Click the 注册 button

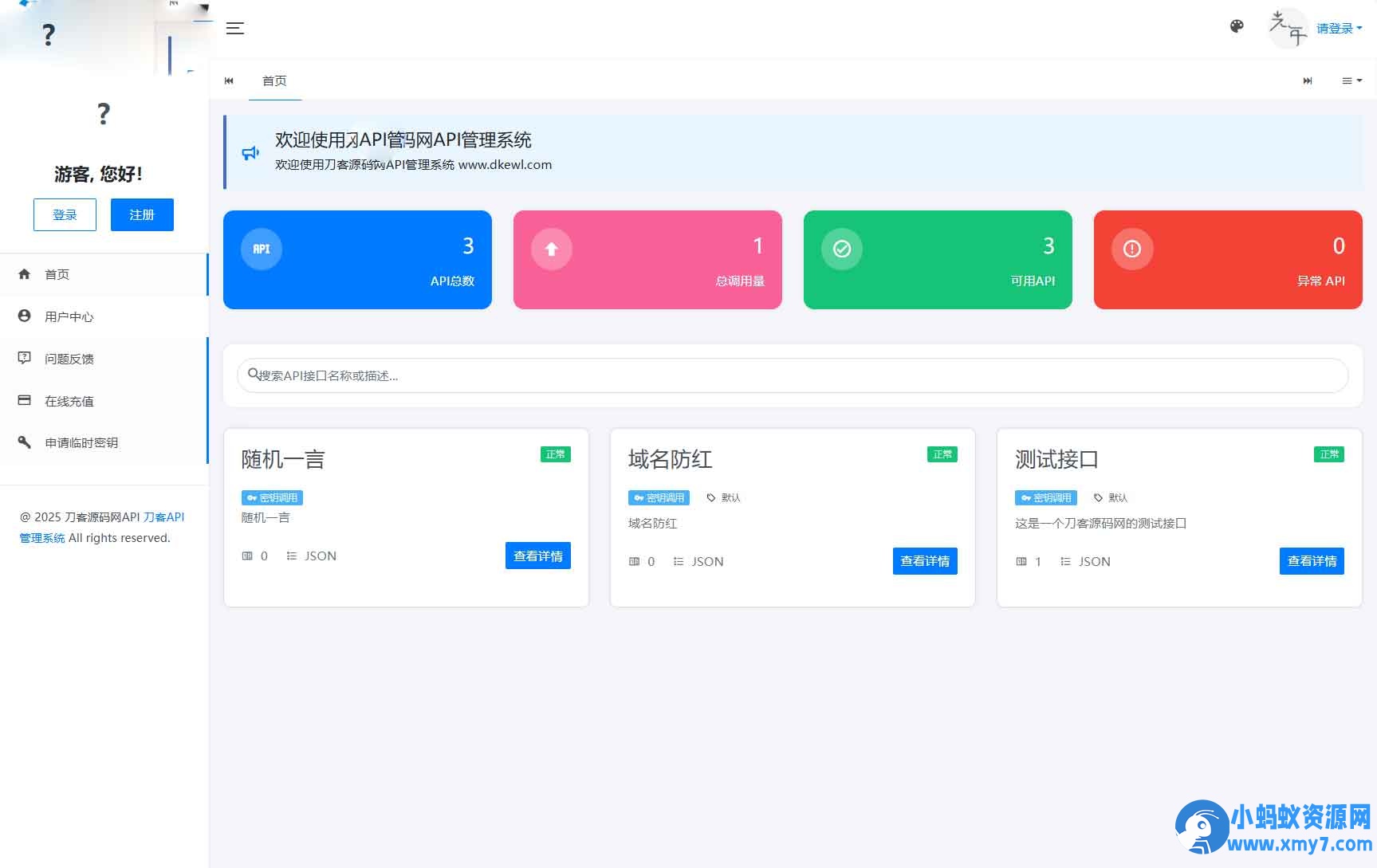pyautogui.click(x=142, y=214)
